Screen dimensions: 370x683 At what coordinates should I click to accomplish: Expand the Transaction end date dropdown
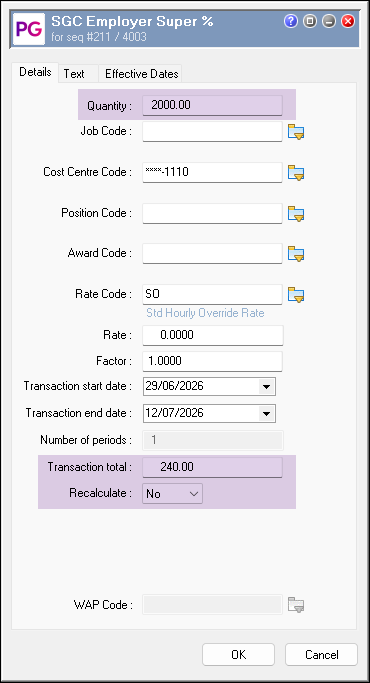pos(266,413)
